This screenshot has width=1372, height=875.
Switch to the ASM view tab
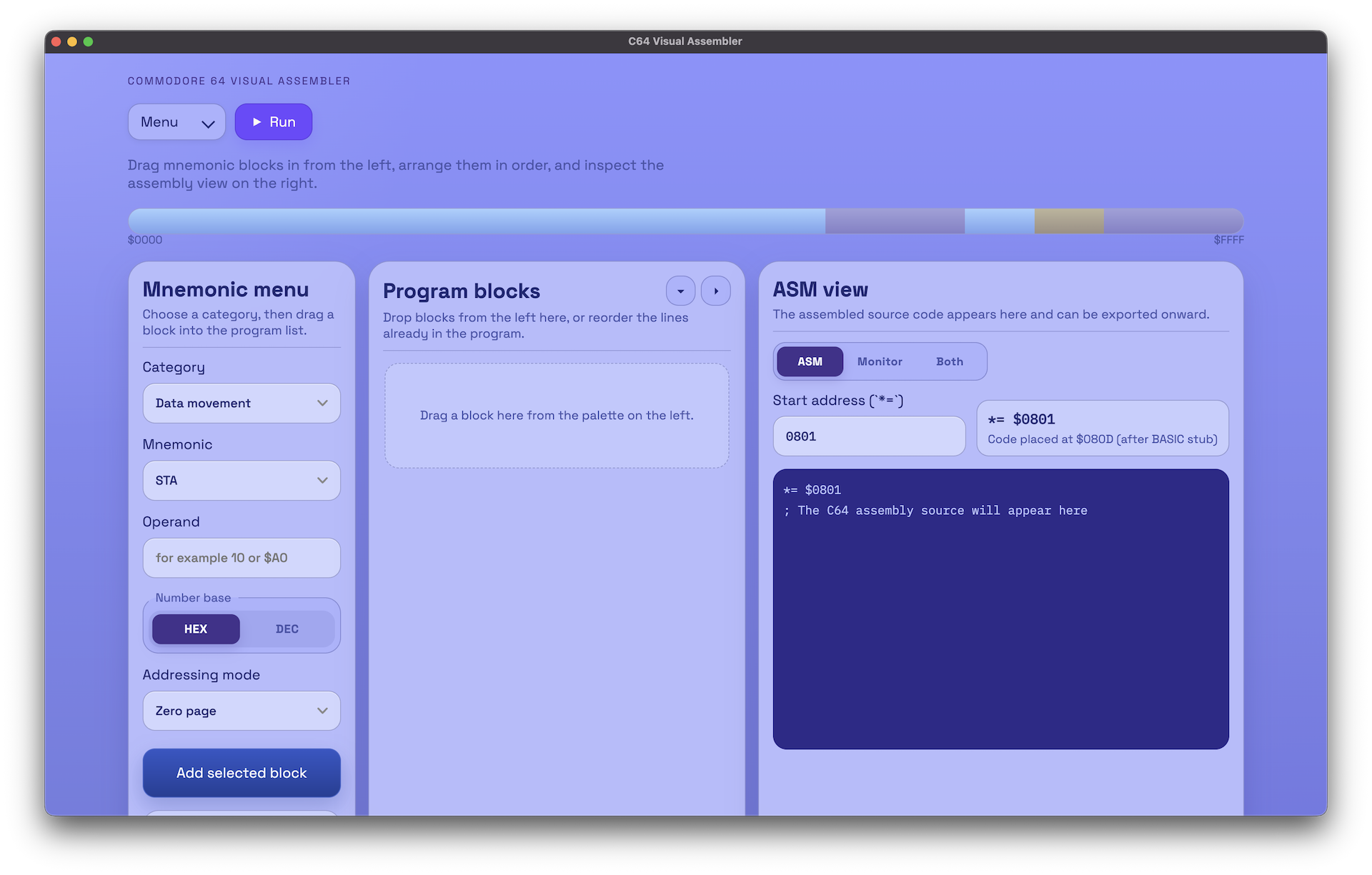tap(810, 361)
